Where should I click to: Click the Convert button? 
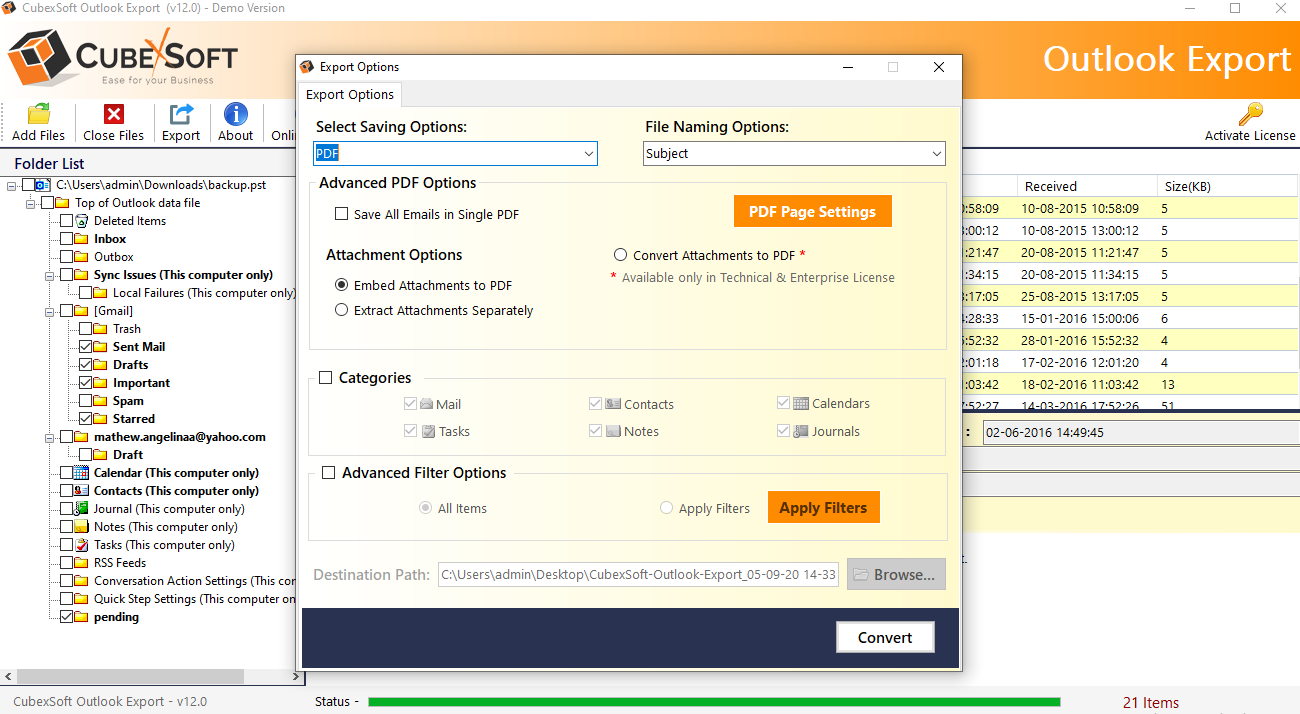click(885, 637)
